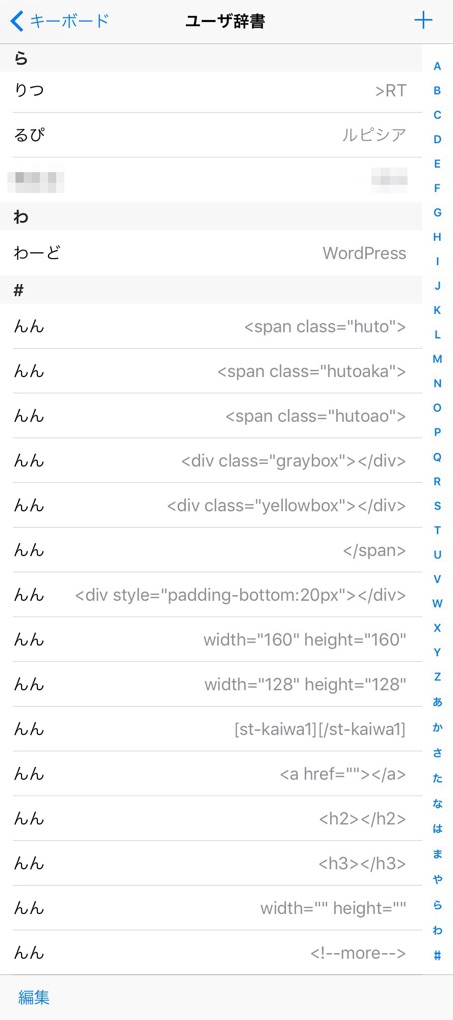Open the span class="hutoaka" entry

(x=211, y=371)
